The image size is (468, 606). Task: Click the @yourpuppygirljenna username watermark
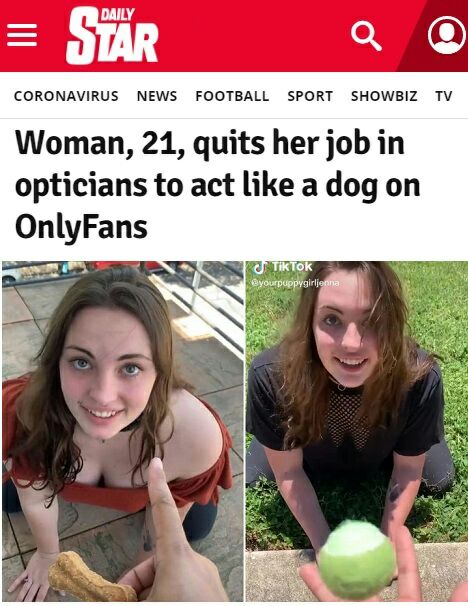[295, 283]
